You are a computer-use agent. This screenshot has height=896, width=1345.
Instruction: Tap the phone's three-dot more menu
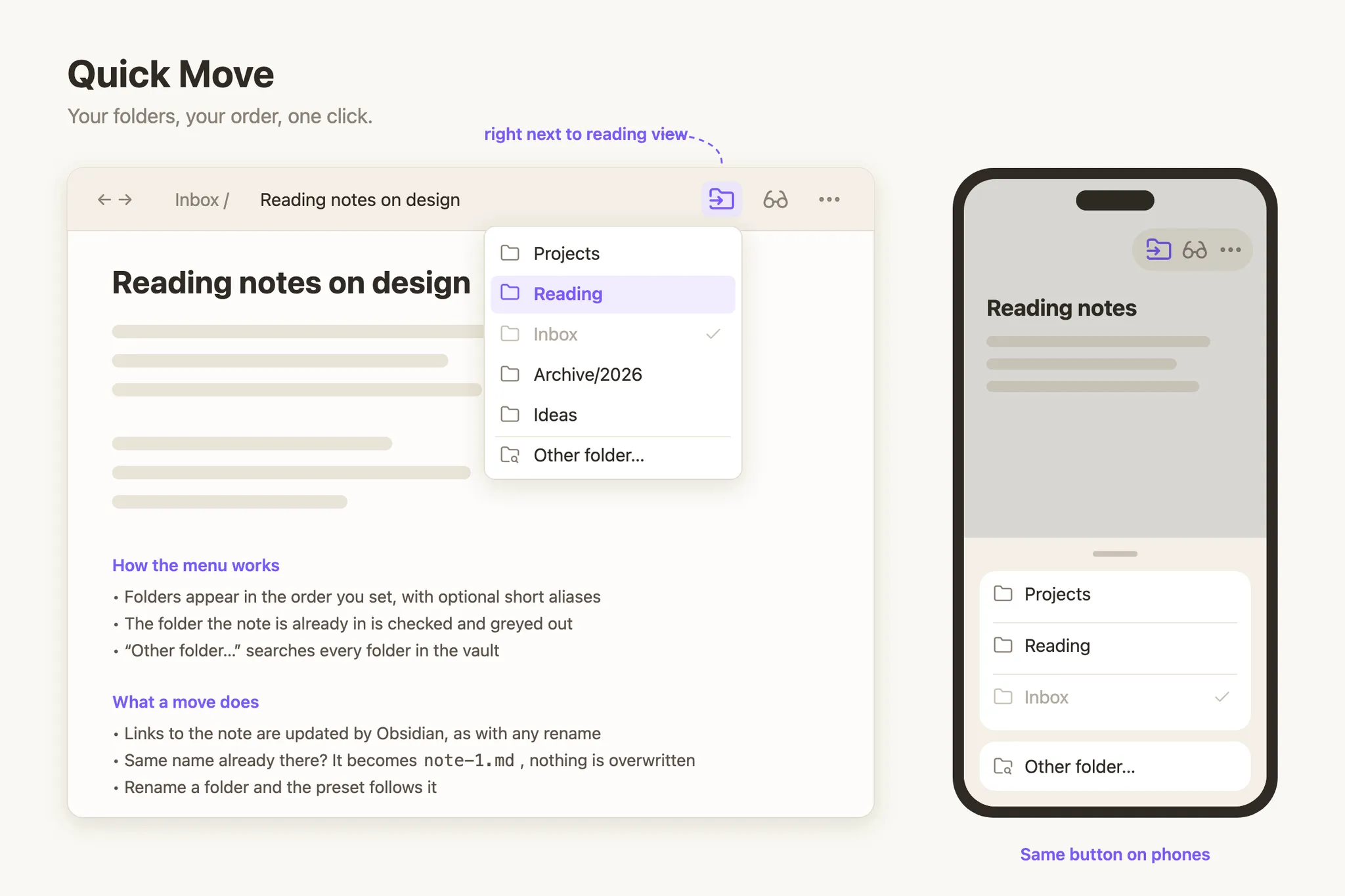[1230, 249]
